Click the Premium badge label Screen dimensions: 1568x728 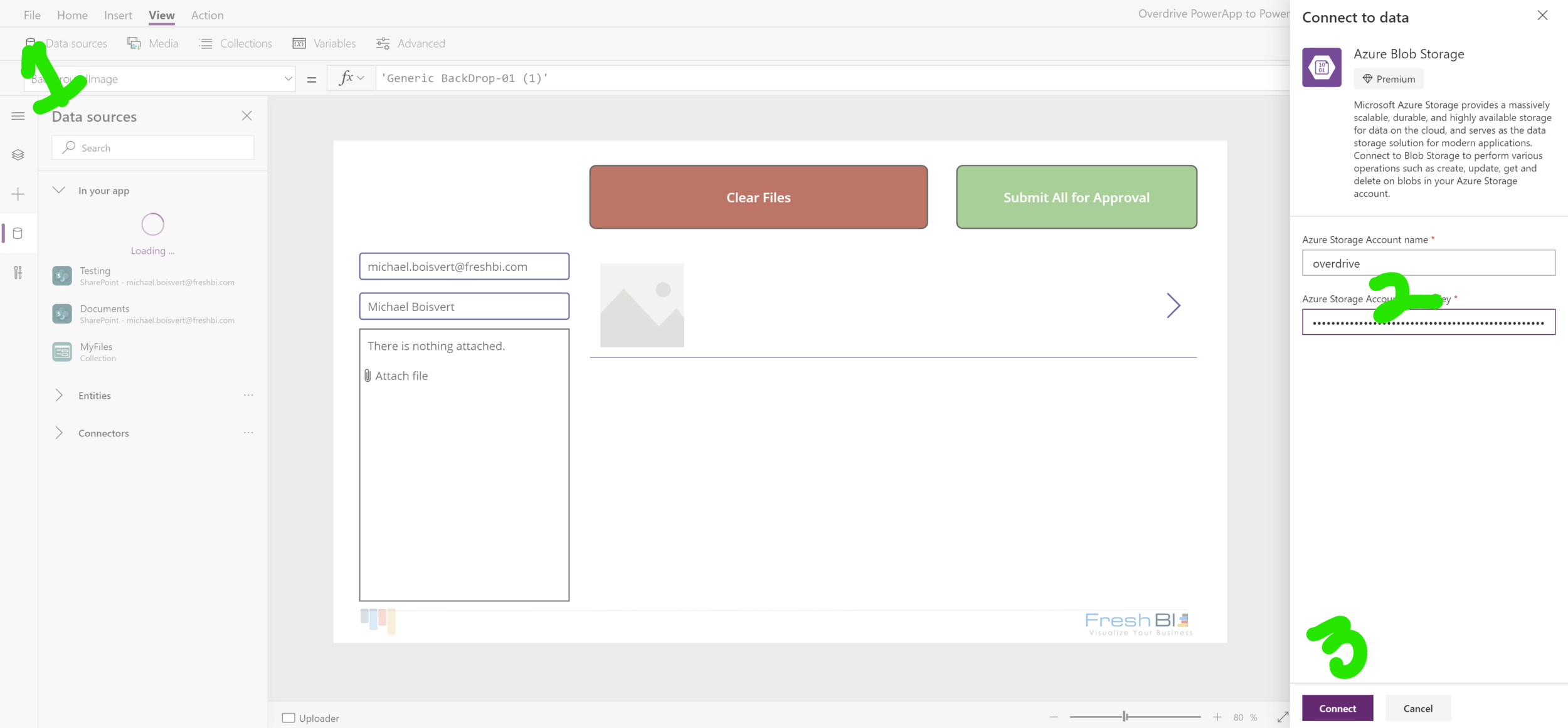pos(1389,79)
